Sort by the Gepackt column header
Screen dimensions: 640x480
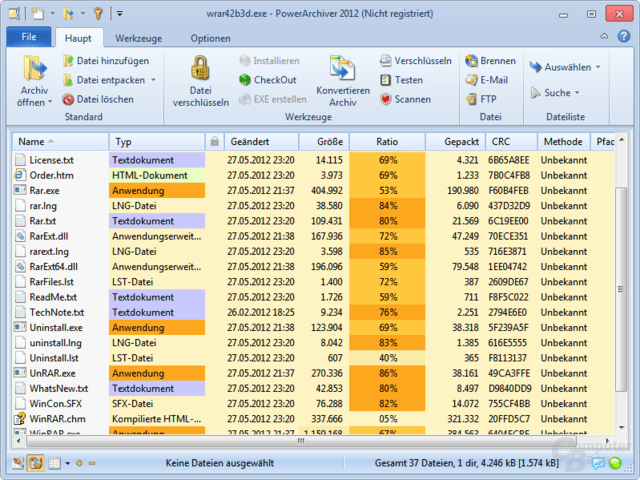point(456,142)
